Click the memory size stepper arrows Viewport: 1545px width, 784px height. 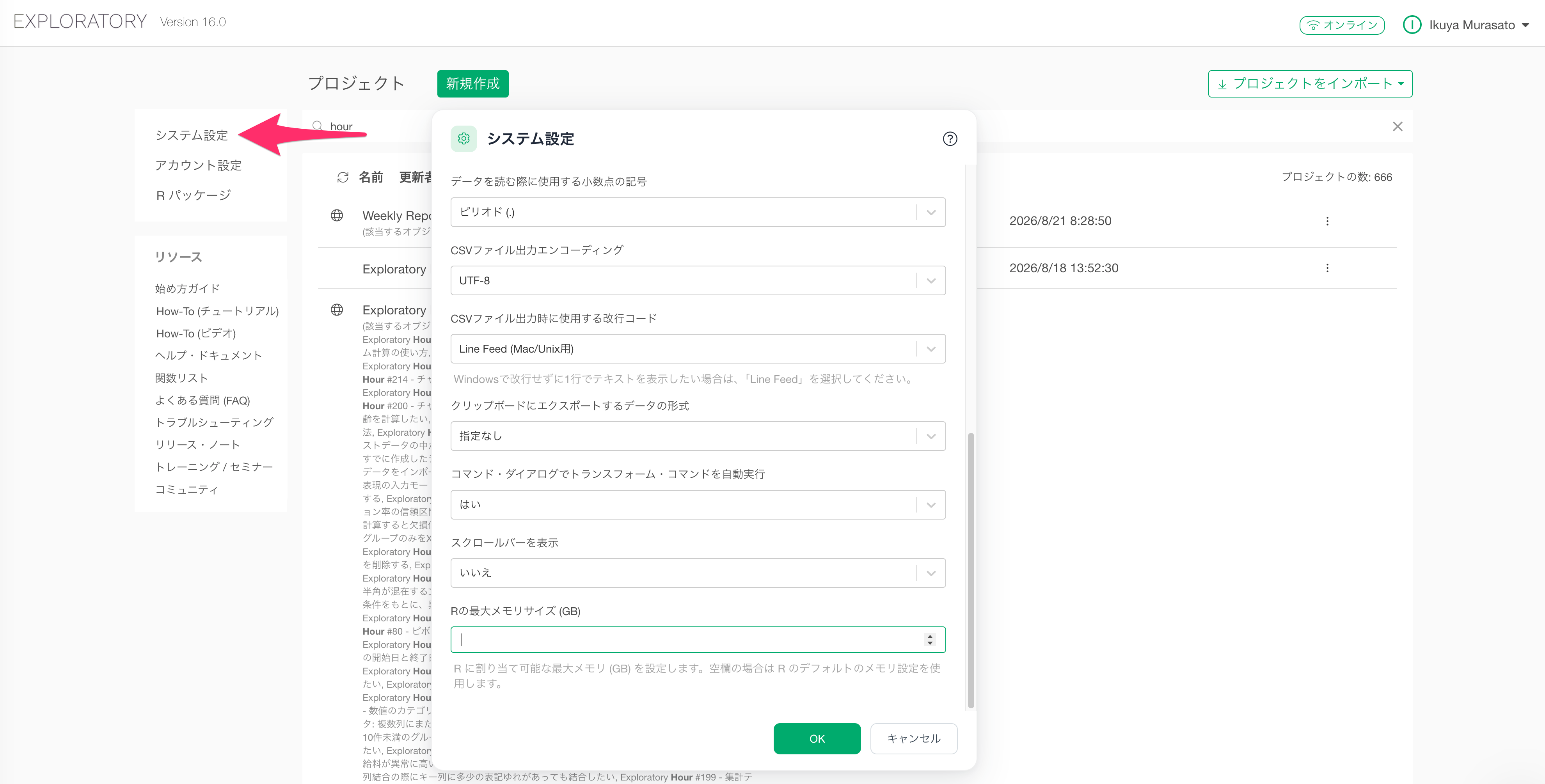click(x=930, y=640)
